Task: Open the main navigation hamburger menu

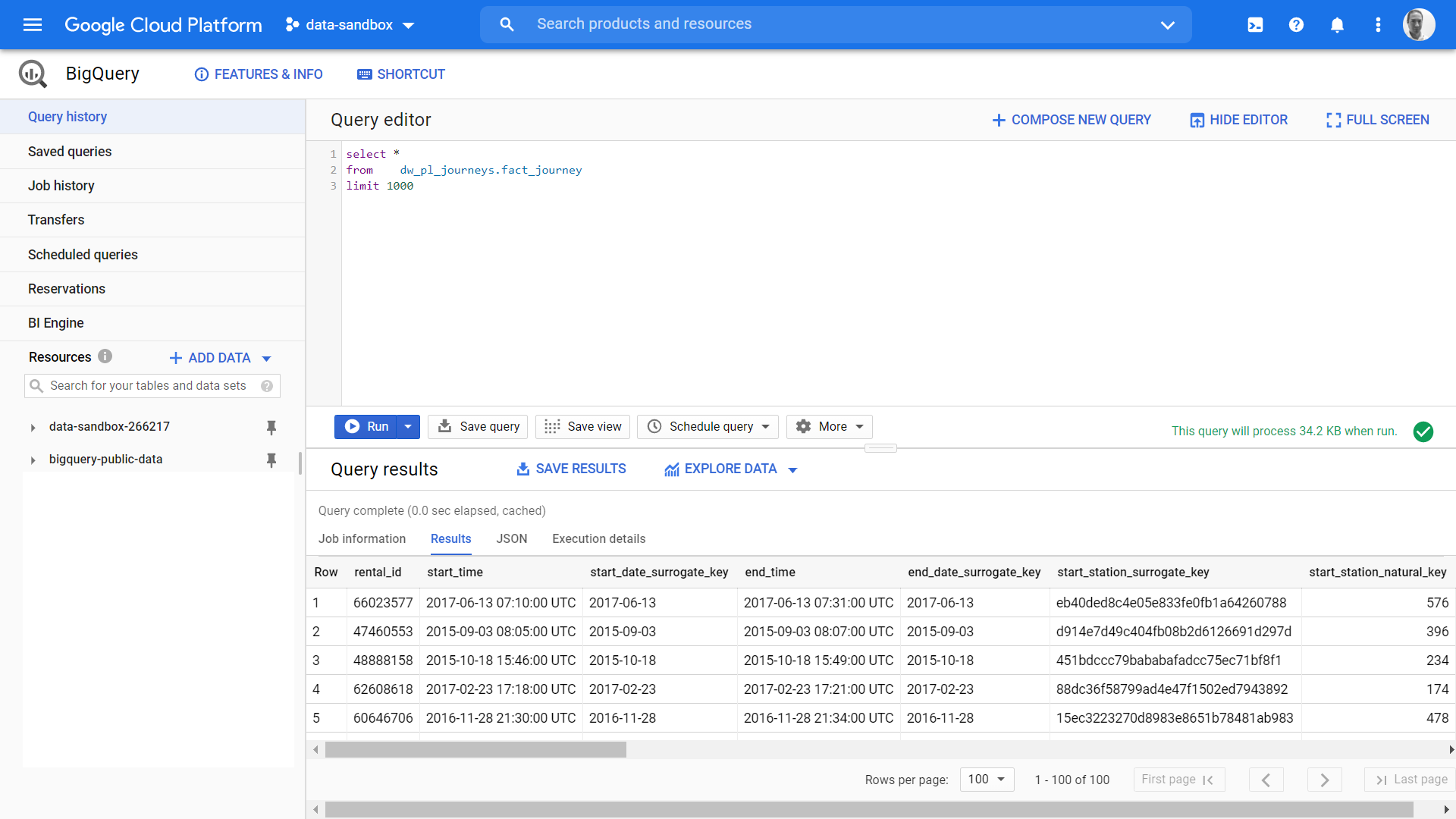Action: pyautogui.click(x=33, y=25)
